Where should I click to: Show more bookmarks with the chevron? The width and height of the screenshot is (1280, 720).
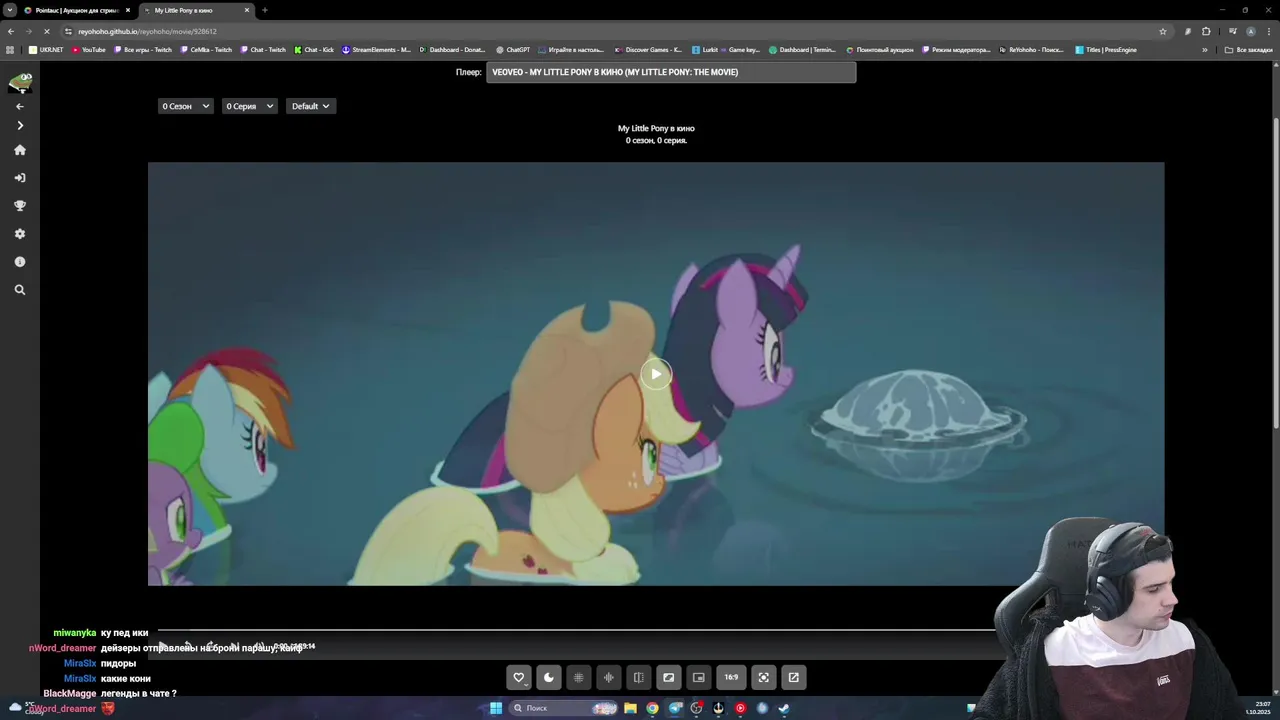(x=1204, y=50)
